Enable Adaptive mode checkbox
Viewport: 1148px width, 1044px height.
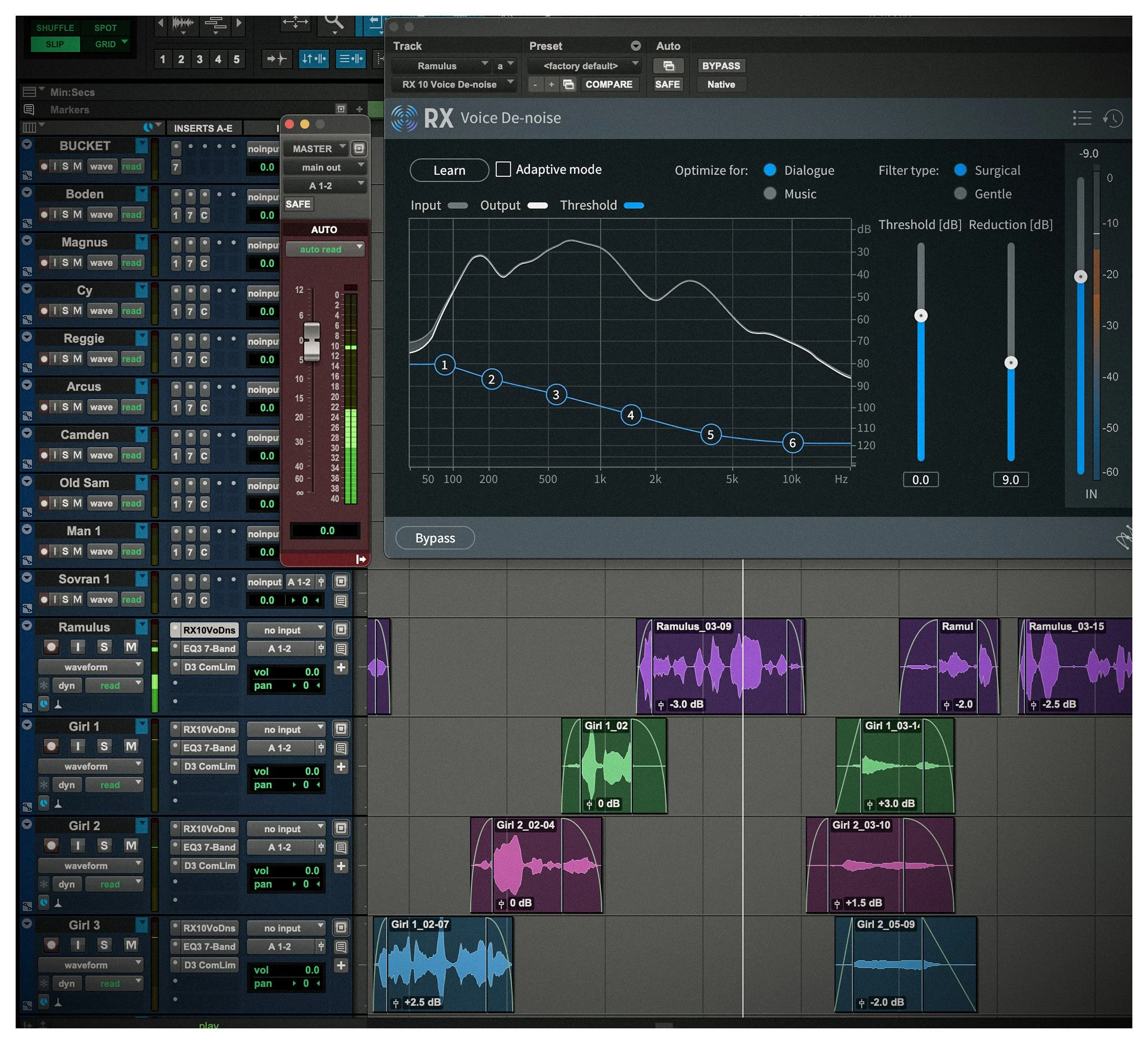(x=503, y=169)
